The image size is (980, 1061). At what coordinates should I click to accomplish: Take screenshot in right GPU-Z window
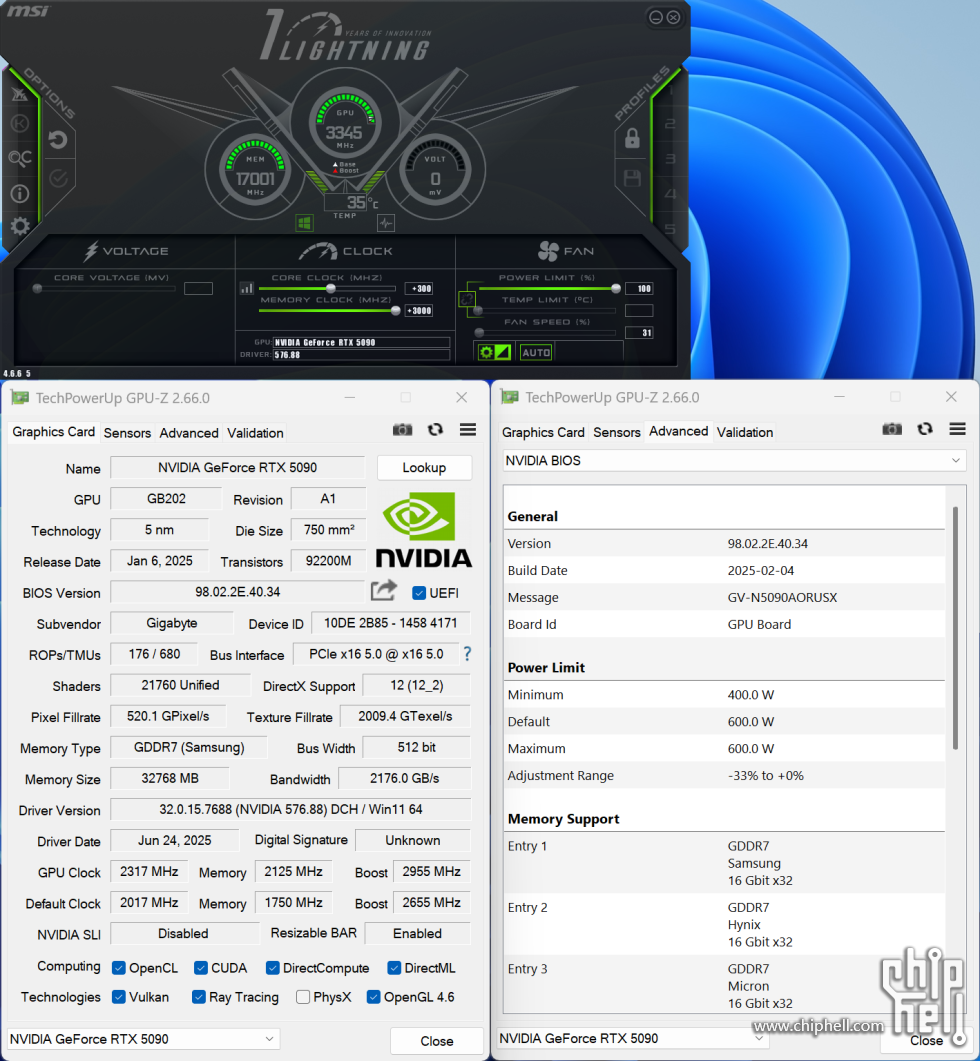tap(892, 429)
